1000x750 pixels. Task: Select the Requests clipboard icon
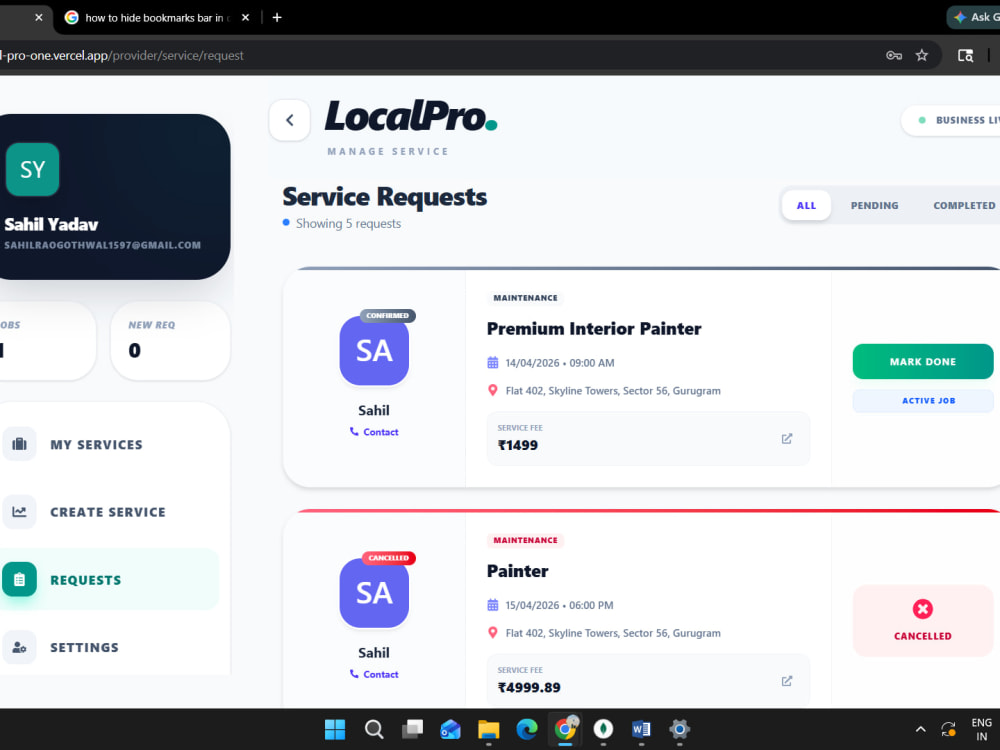[19, 579]
